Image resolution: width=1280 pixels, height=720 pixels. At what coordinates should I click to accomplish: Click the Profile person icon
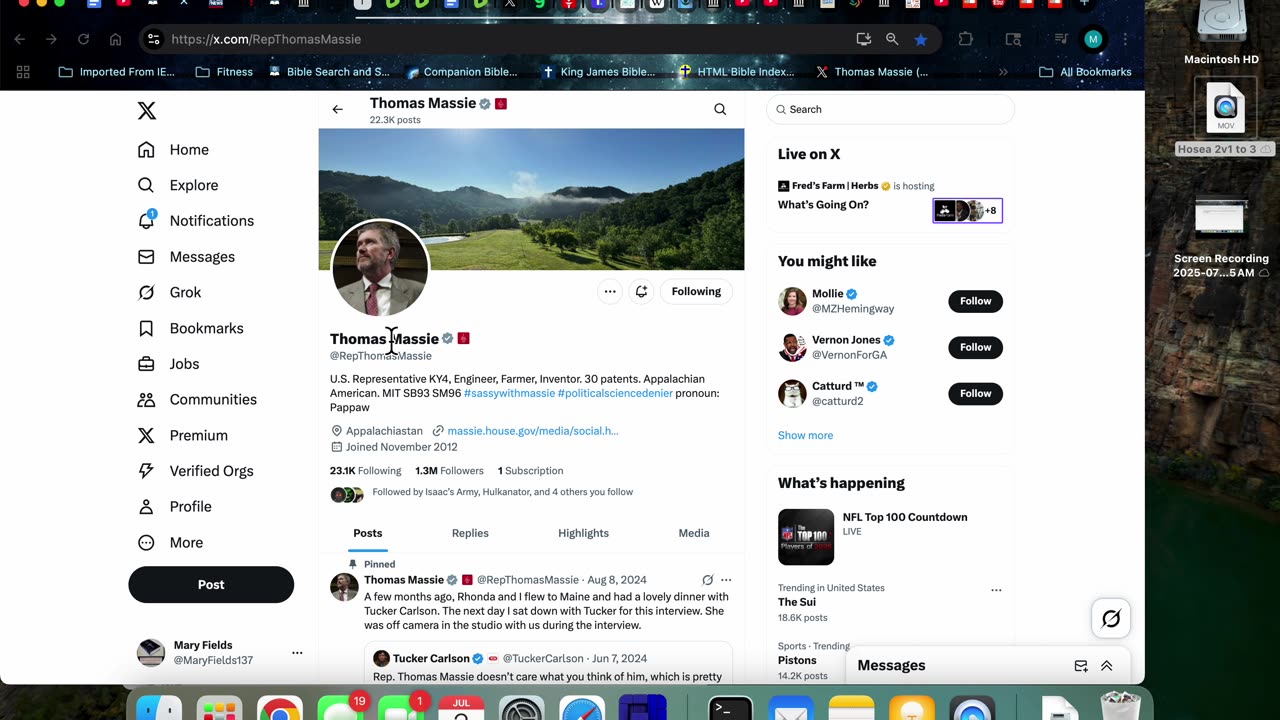tap(146, 507)
